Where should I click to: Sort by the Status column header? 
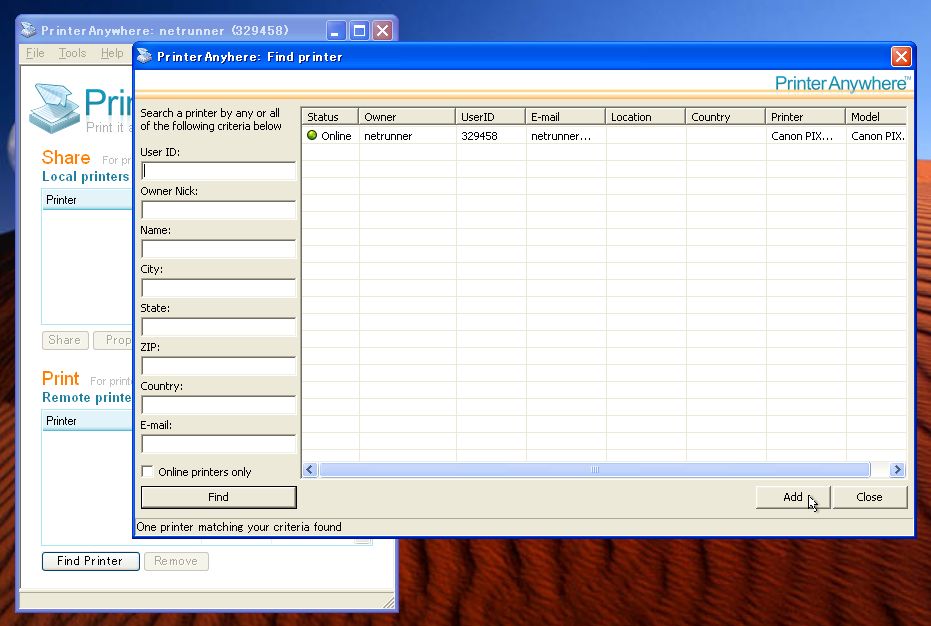[x=330, y=116]
